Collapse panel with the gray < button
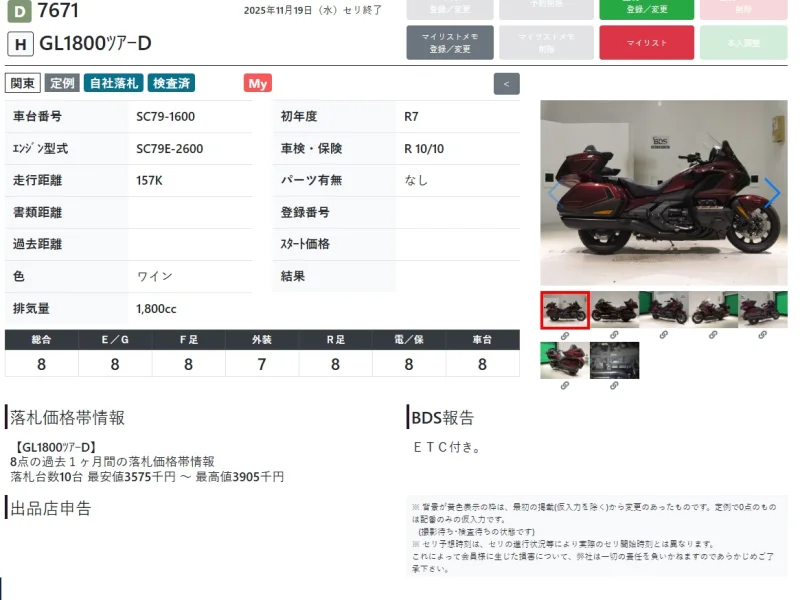 [x=507, y=84]
